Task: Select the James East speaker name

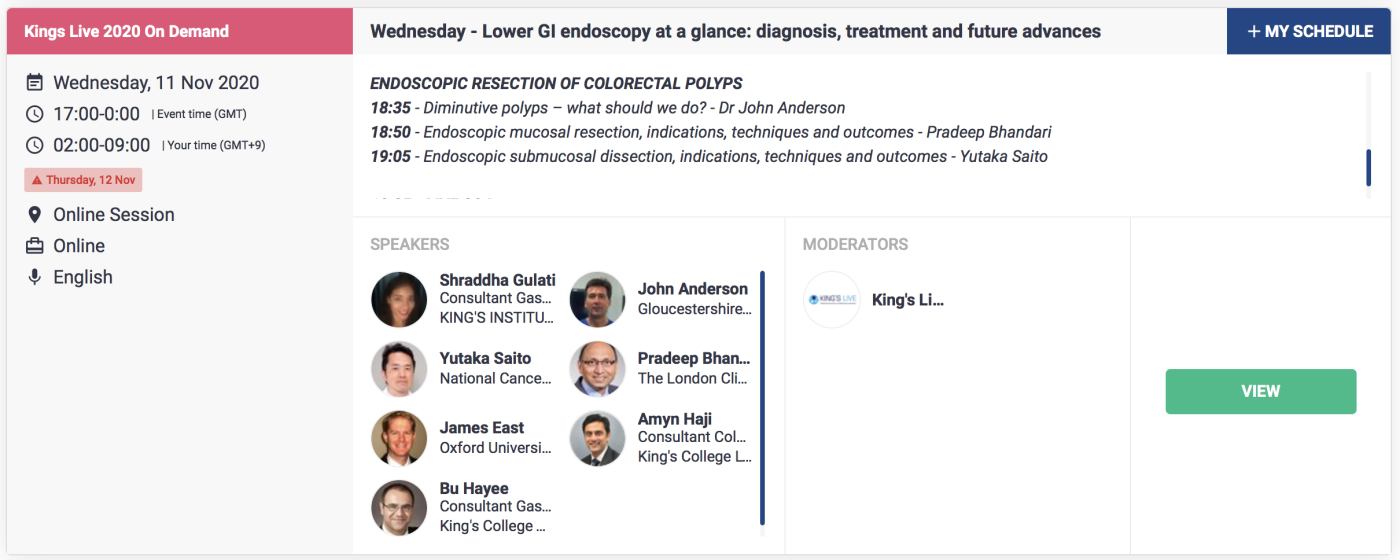Action: pyautogui.click(x=482, y=427)
